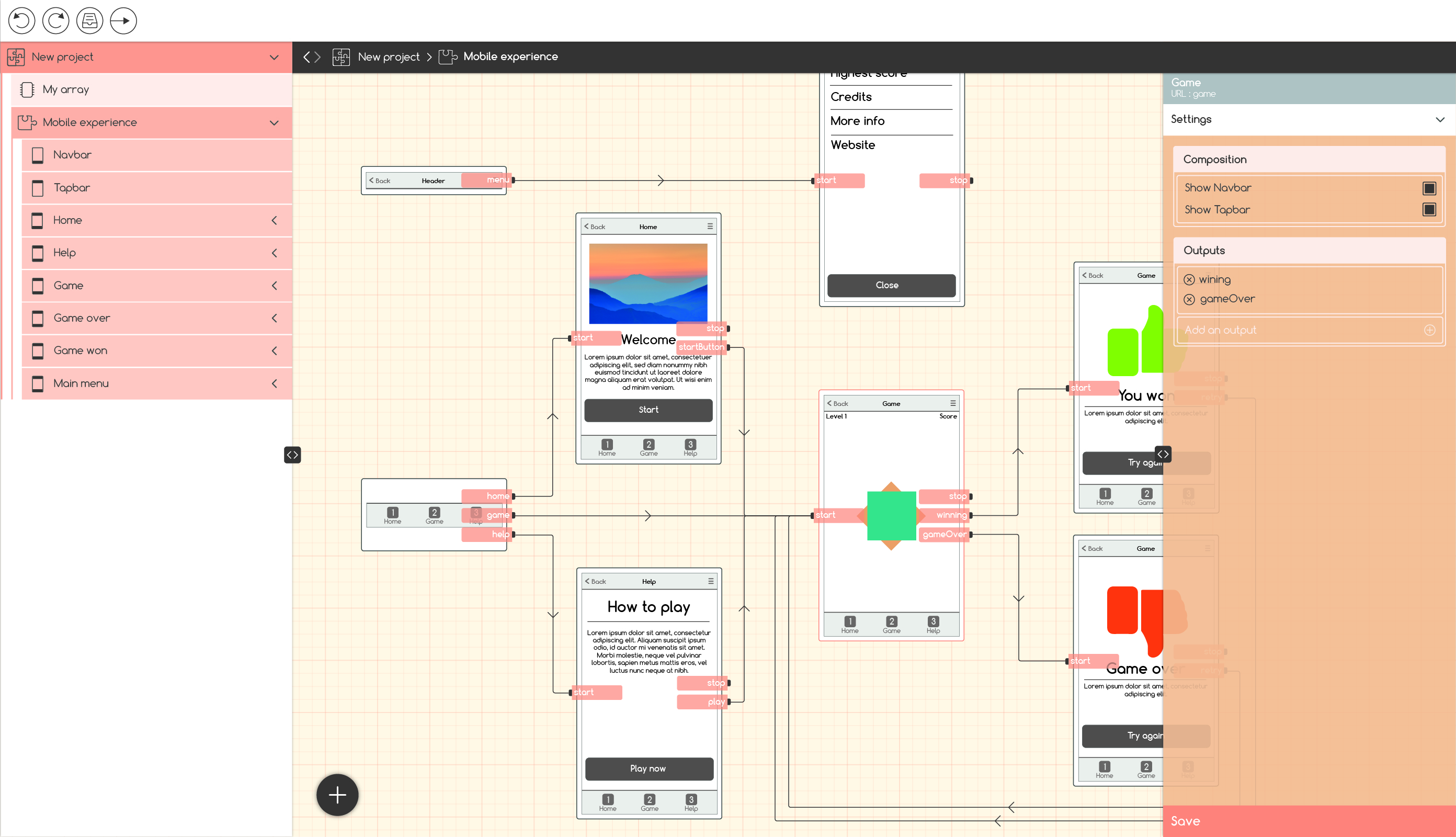Open New project in the breadcrumb

coord(389,56)
